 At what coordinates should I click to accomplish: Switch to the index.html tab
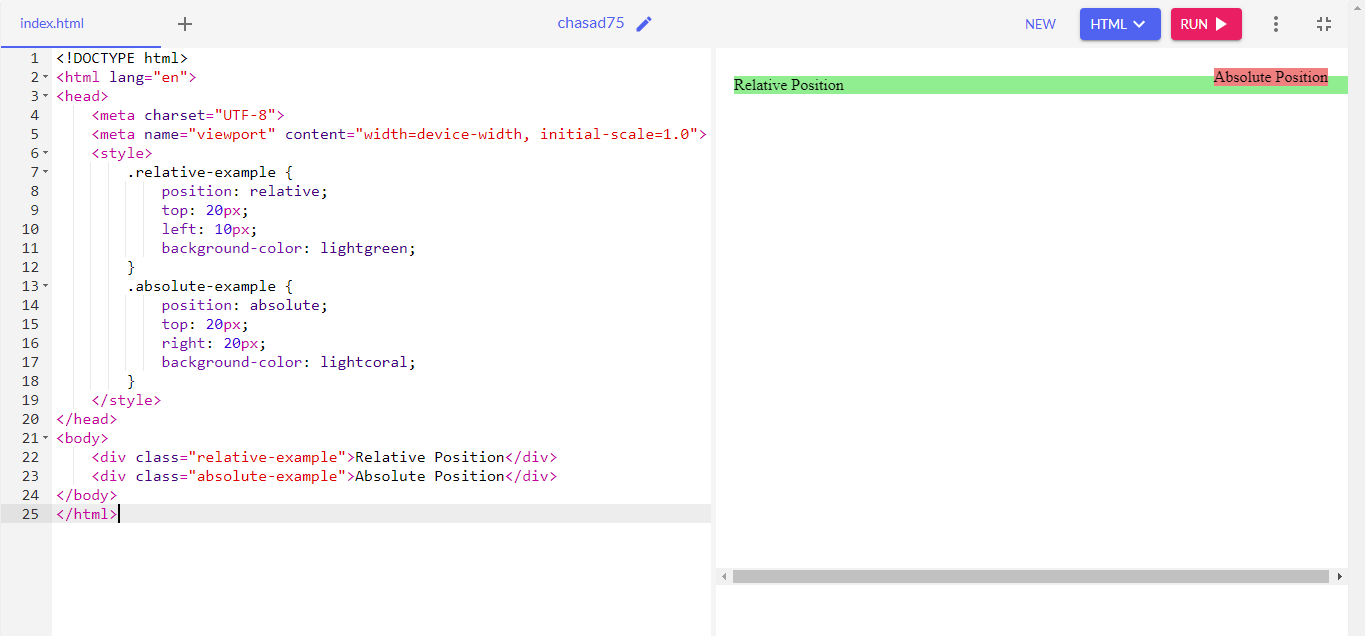(x=52, y=24)
